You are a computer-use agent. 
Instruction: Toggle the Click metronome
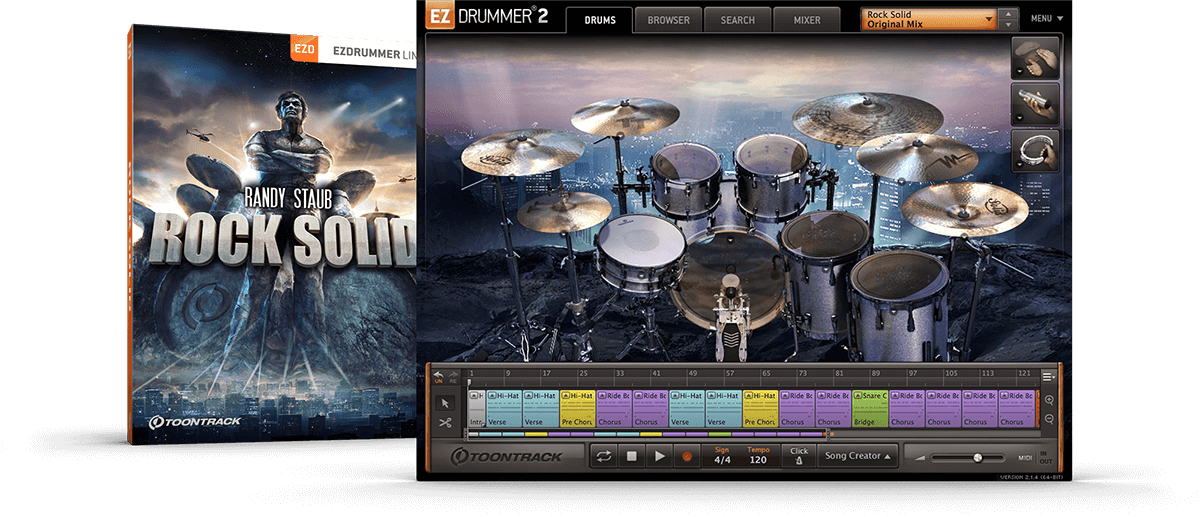click(798, 456)
